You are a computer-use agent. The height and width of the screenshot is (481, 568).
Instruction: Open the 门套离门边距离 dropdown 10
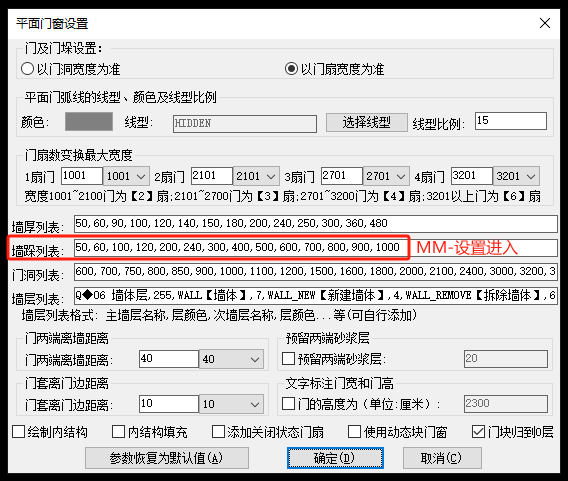coord(231,404)
